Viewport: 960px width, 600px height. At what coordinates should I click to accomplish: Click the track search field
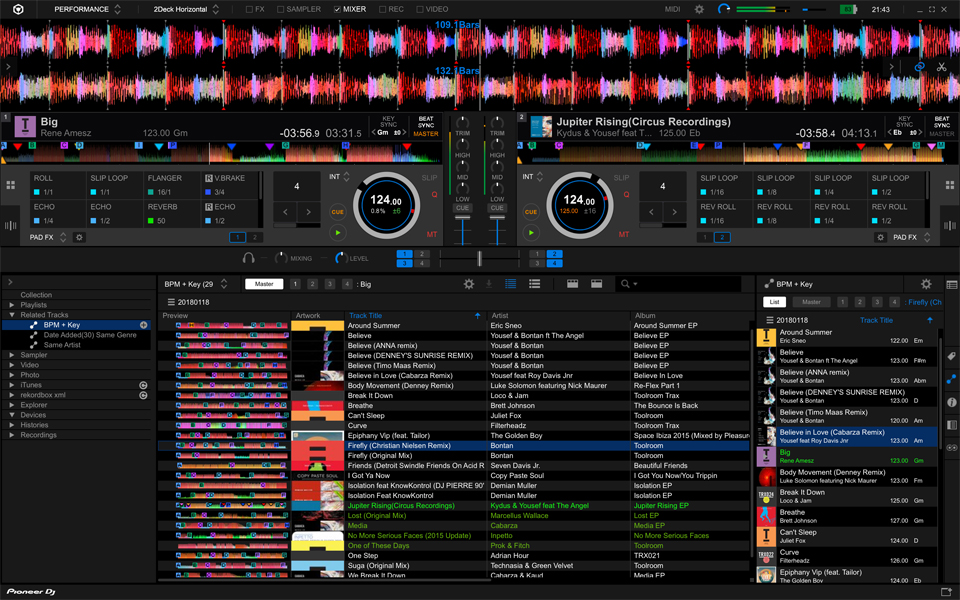click(678, 283)
